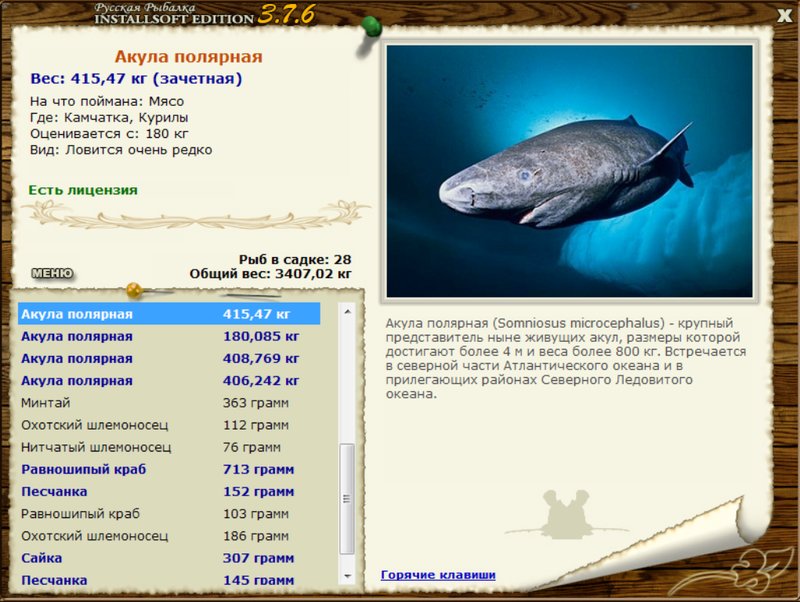
Task: Click the Рыб в садке: 28 counter
Action: click(x=295, y=259)
